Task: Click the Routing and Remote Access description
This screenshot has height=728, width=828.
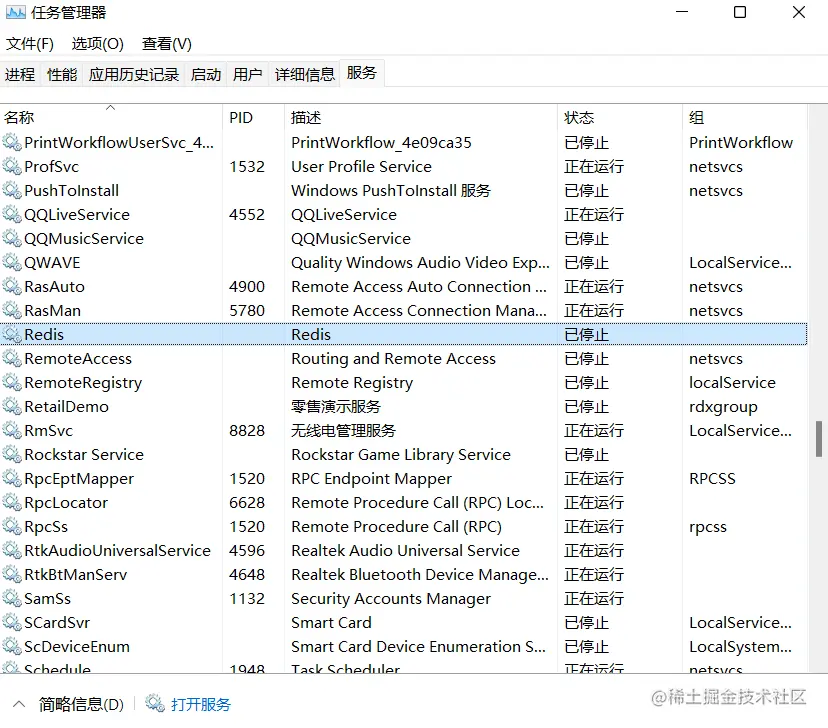Action: pos(393,358)
